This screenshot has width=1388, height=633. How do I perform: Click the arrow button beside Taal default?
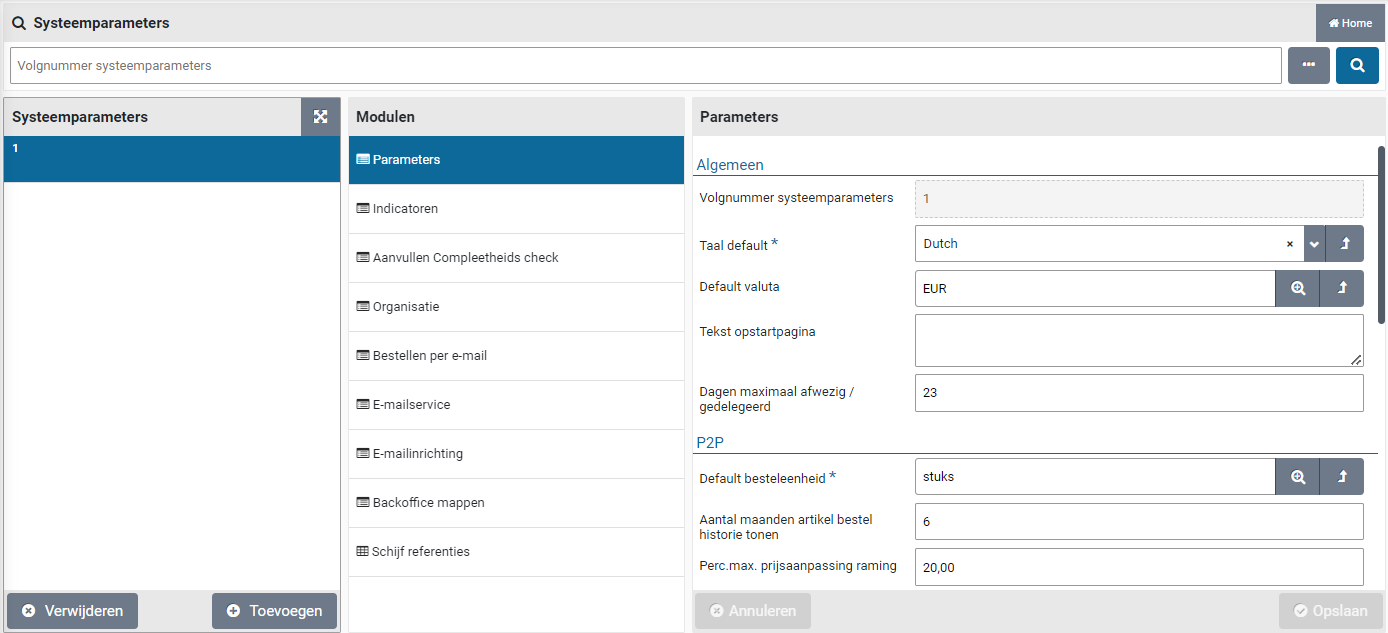1344,244
